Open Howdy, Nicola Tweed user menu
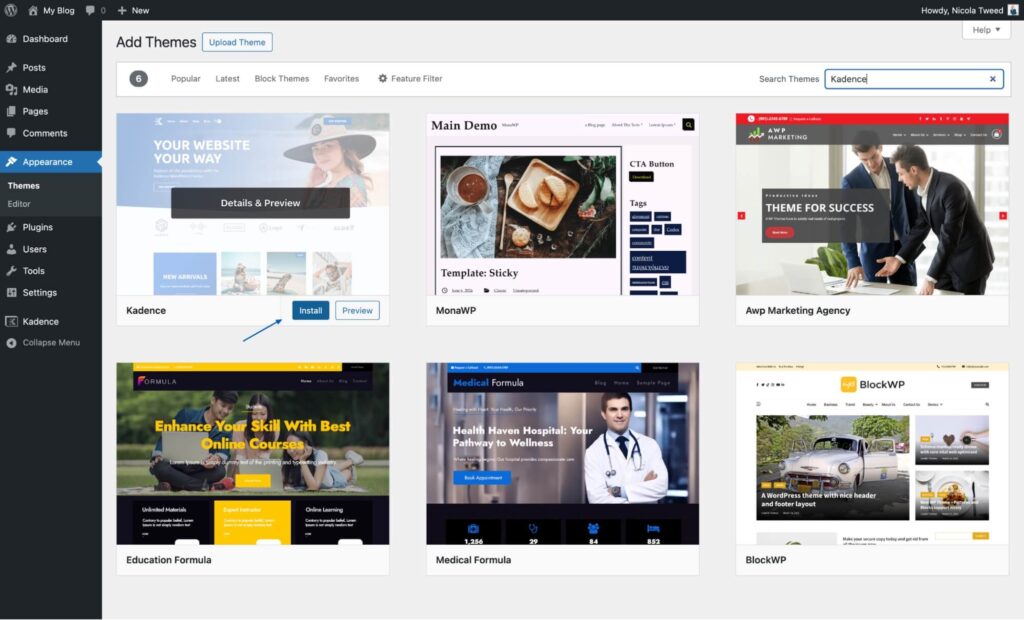Image resolution: width=1024 pixels, height=620 pixels. tap(968, 10)
